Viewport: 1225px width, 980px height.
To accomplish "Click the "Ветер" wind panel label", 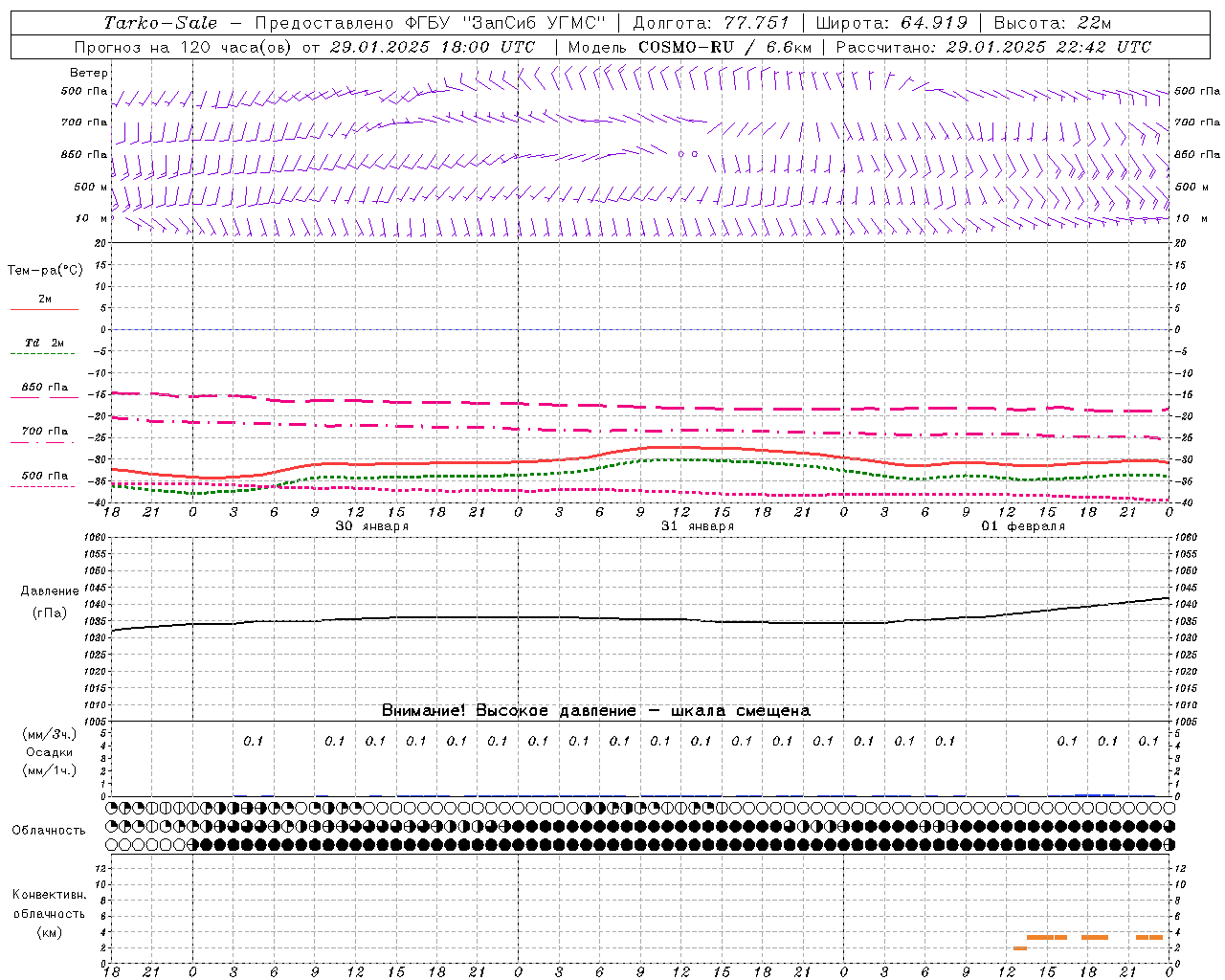I will click(89, 73).
